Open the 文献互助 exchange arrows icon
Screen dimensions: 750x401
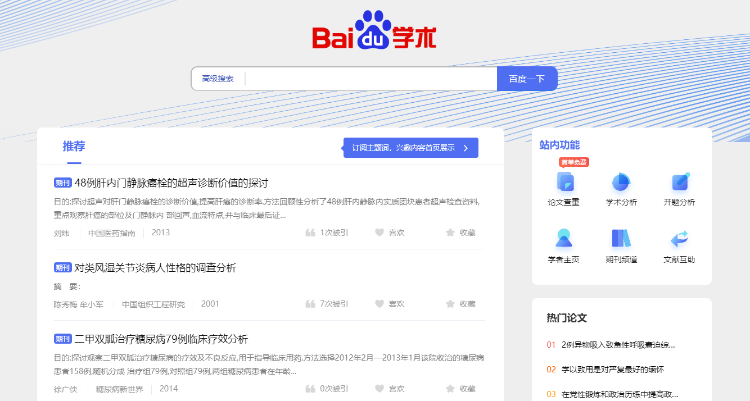coord(679,238)
